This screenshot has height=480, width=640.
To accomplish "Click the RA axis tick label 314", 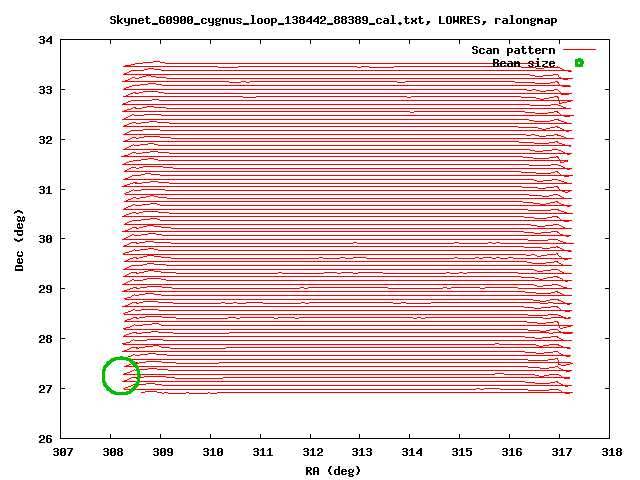I will coord(412,452).
